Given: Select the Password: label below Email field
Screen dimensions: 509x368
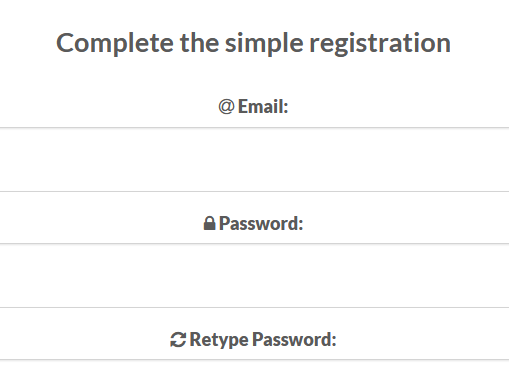Looking at the screenshot, I should pos(261,223).
